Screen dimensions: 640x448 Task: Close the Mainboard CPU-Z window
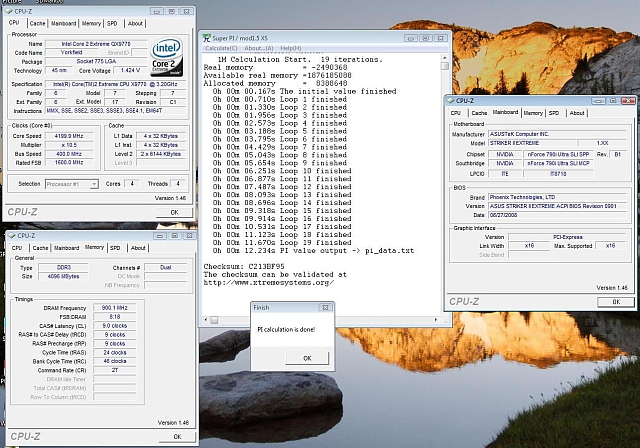[x=628, y=101]
